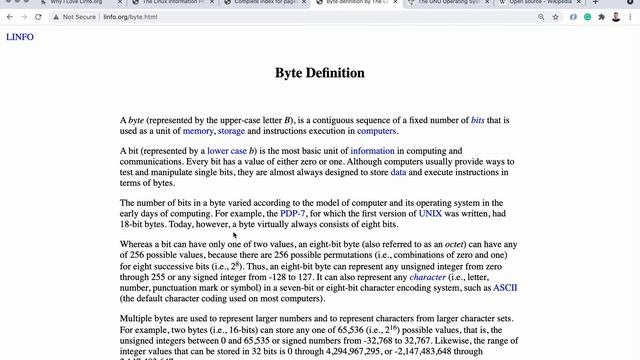Screen dimensions: 640x360
Task: View the Not Secure site warning
Action: [74, 17]
